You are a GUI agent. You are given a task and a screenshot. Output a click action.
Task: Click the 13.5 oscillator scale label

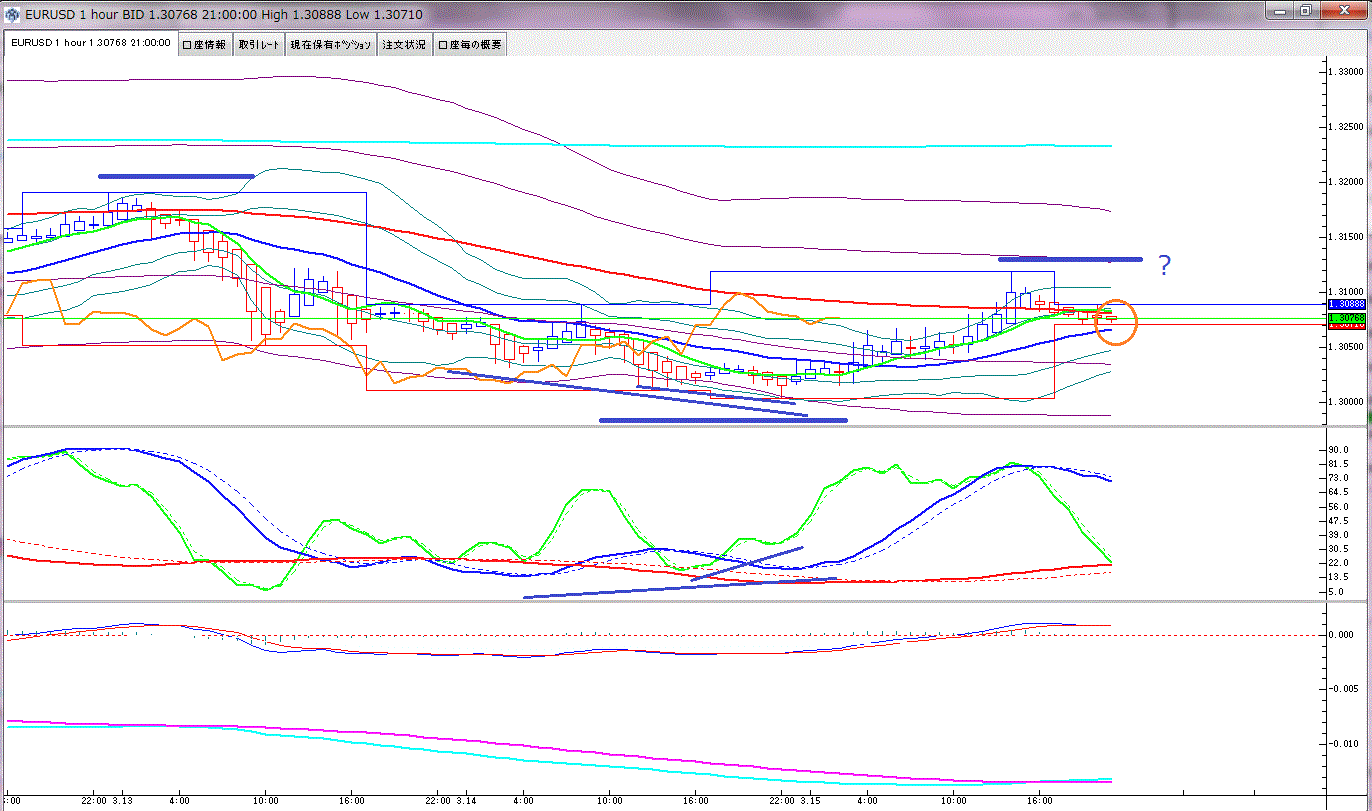[1340, 577]
